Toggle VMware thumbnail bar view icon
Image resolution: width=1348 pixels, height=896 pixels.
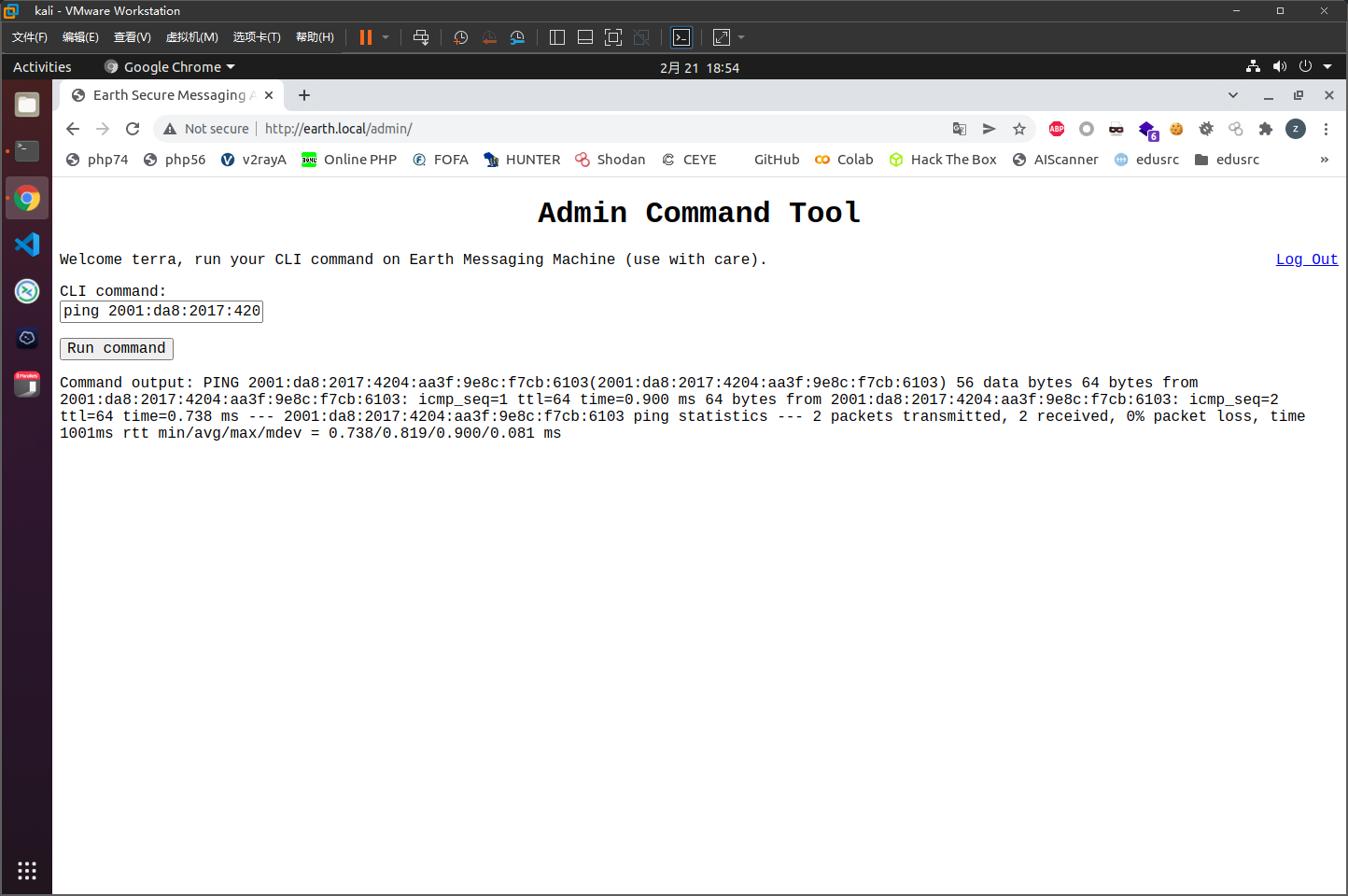(x=585, y=37)
